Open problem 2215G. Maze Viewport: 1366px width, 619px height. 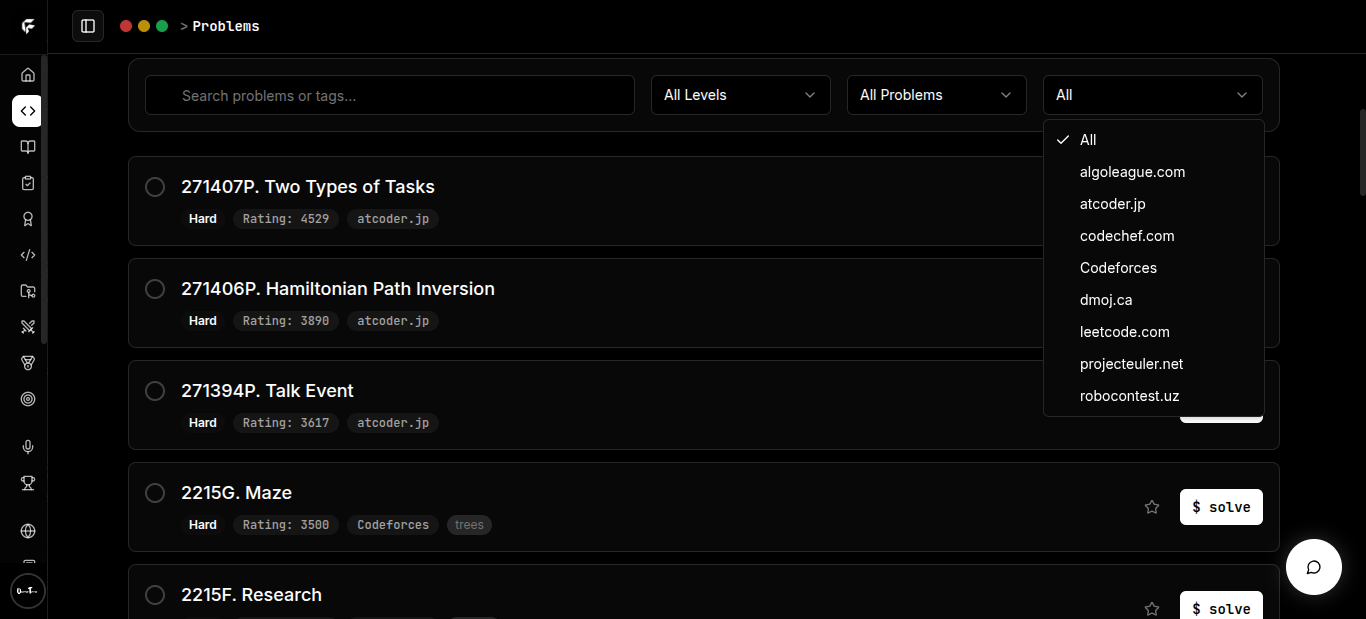(x=236, y=493)
